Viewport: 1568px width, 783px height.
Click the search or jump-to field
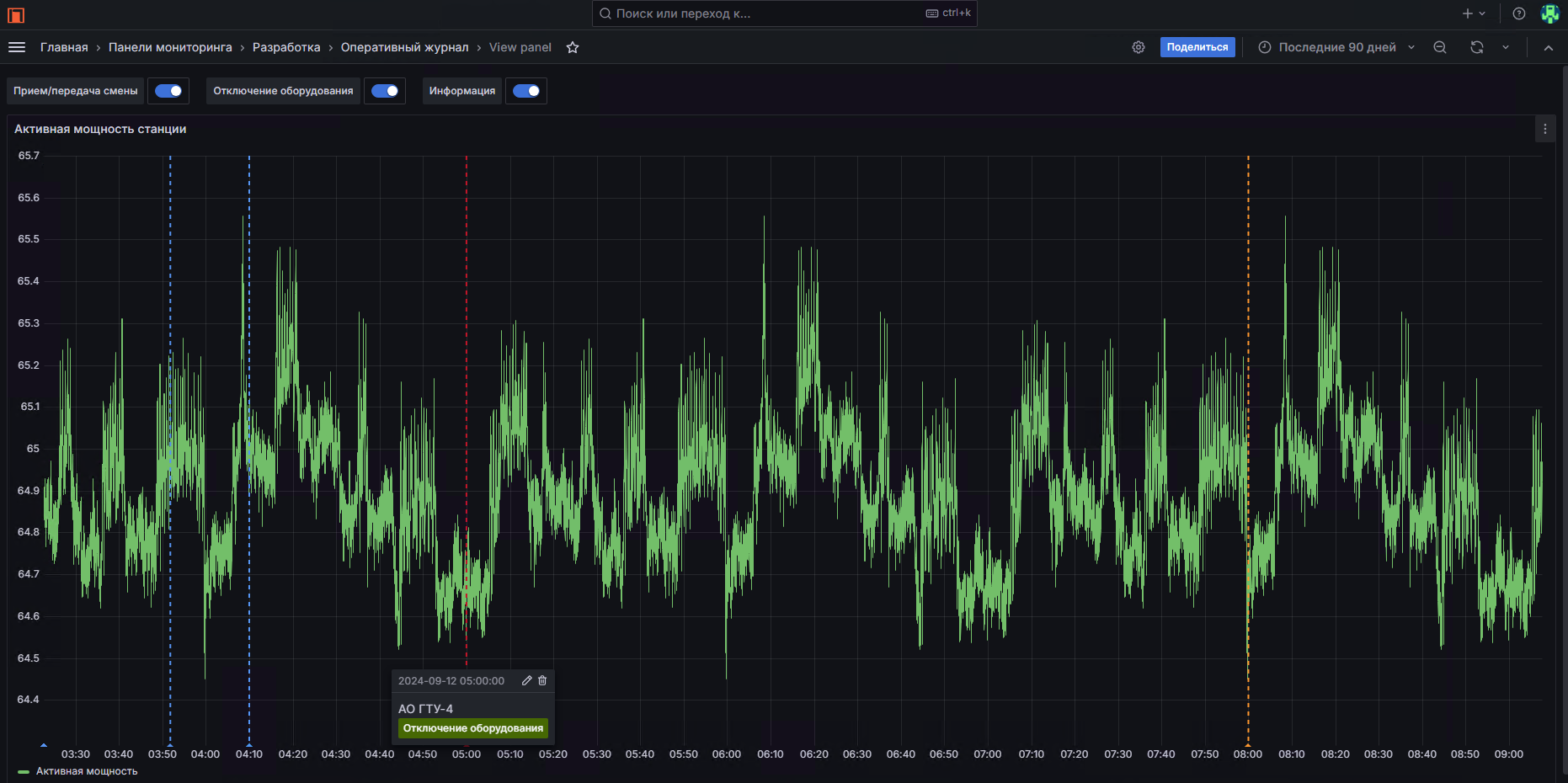click(783, 13)
